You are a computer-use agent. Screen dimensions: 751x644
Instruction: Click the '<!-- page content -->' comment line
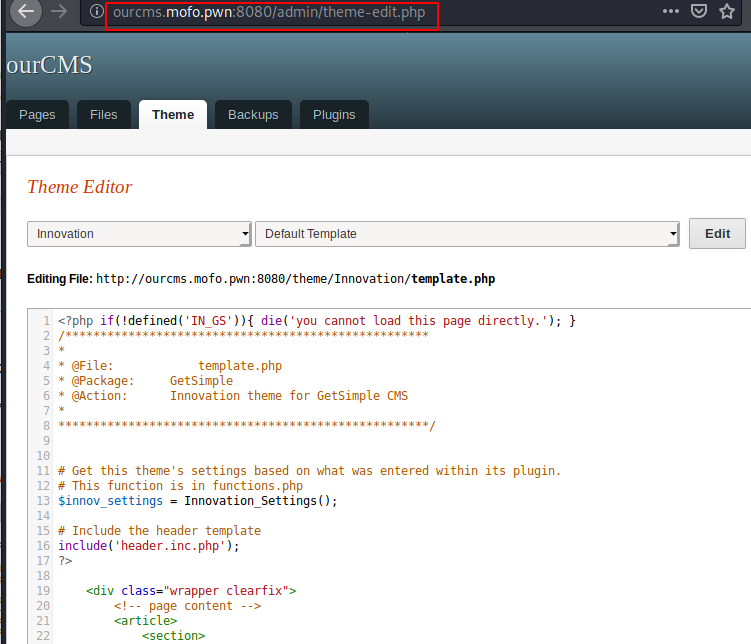(187, 606)
